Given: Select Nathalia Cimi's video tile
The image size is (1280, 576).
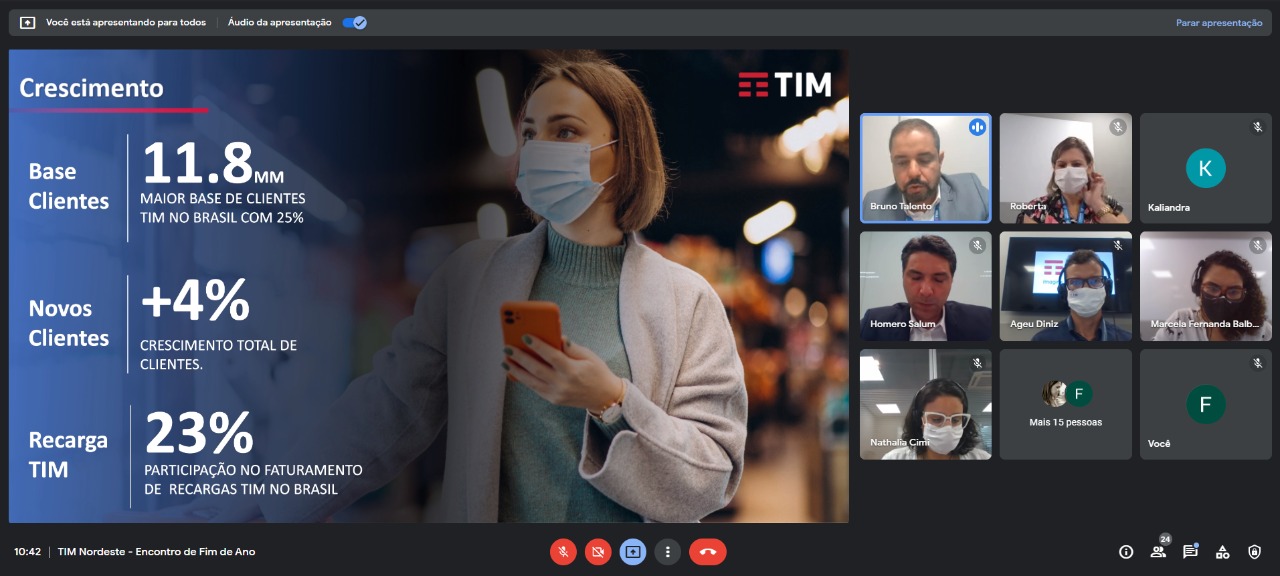Looking at the screenshot, I should (925, 404).
